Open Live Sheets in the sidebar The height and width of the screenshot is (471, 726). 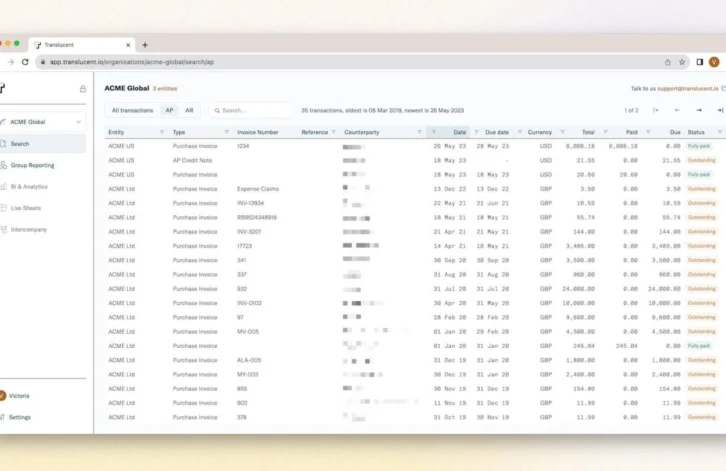[26, 208]
